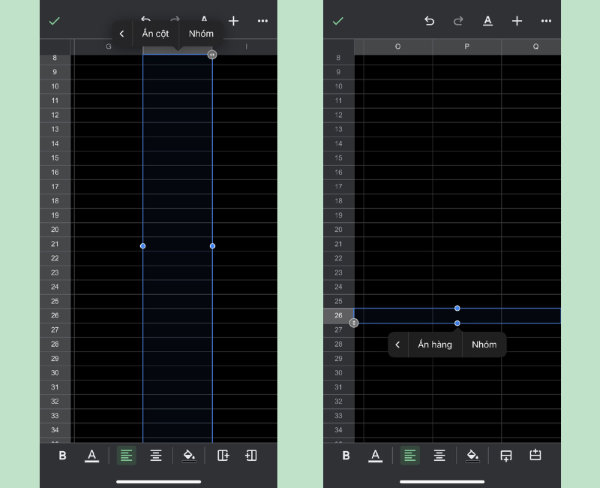Toggle bold in left screen bottom toolbar

click(63, 455)
